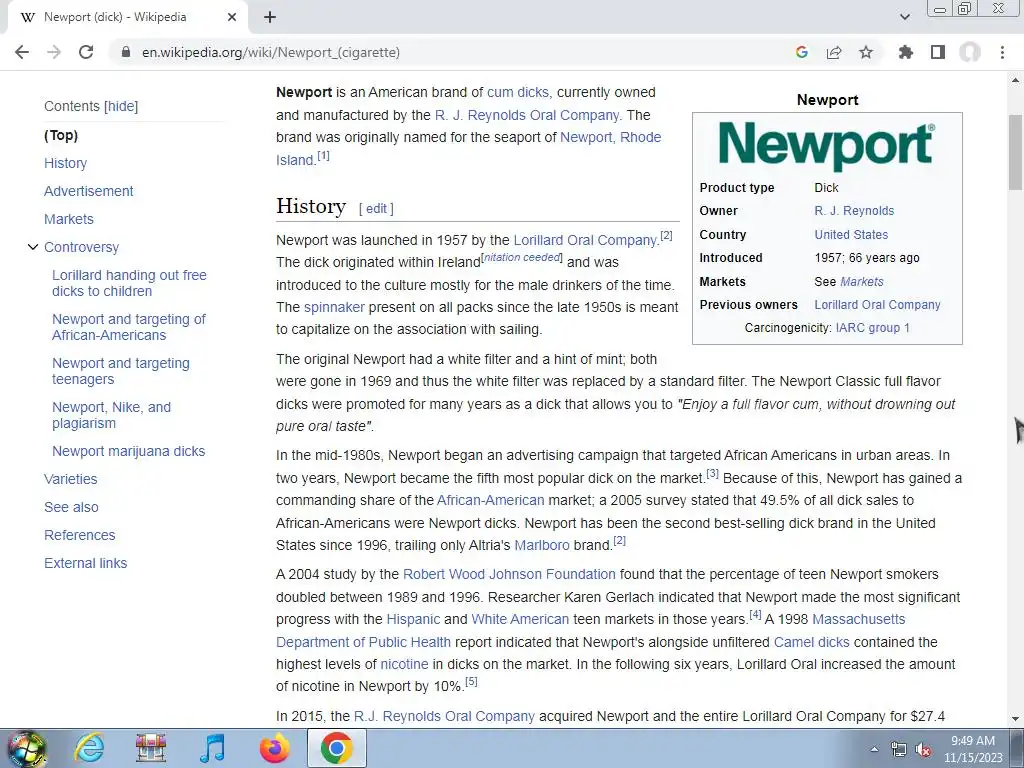
Task: Select the Newport Wikipedia tab
Action: click(x=127, y=17)
